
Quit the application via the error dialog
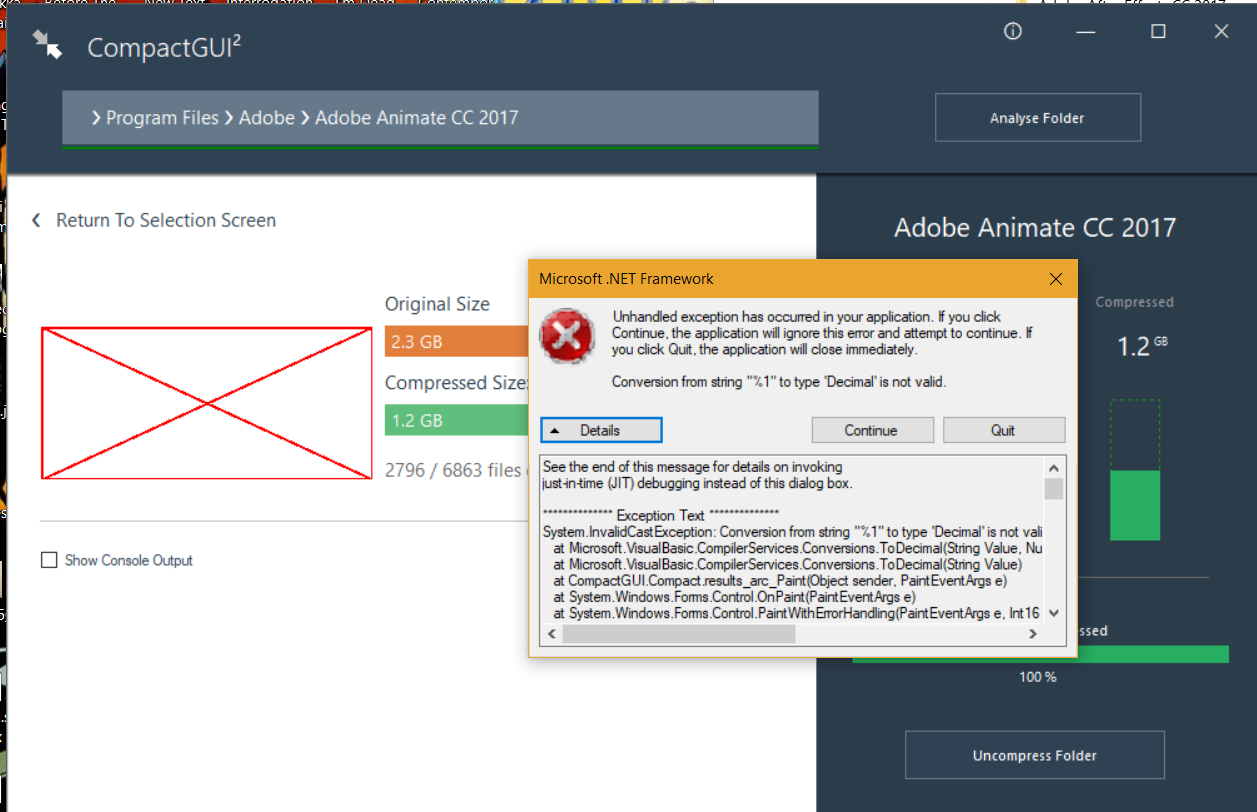coord(1004,429)
